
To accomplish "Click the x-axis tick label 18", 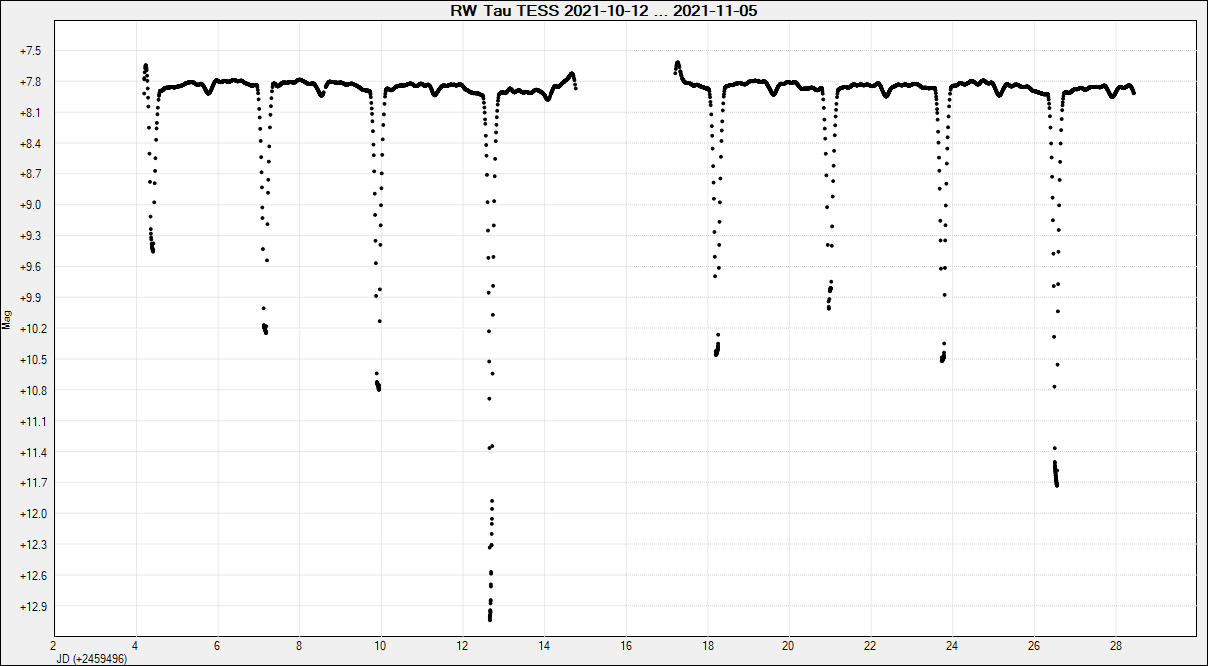I will tap(707, 647).
